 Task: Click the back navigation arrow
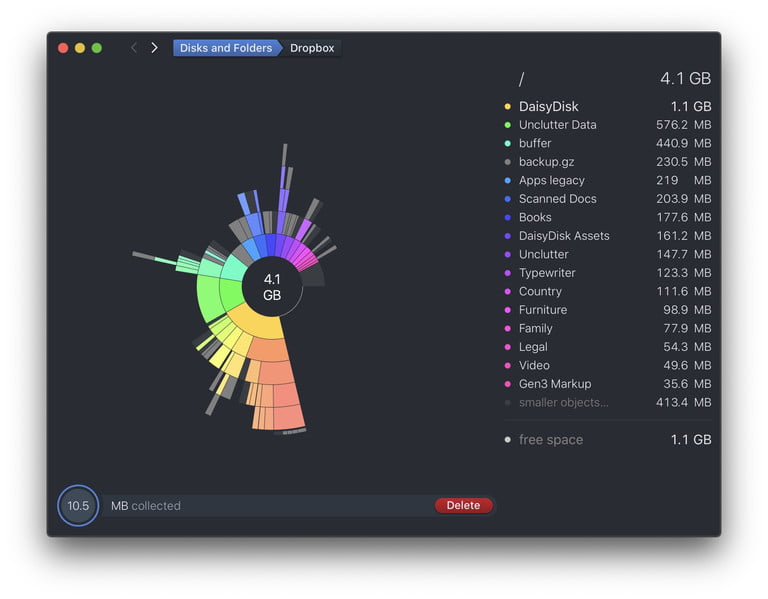click(134, 48)
